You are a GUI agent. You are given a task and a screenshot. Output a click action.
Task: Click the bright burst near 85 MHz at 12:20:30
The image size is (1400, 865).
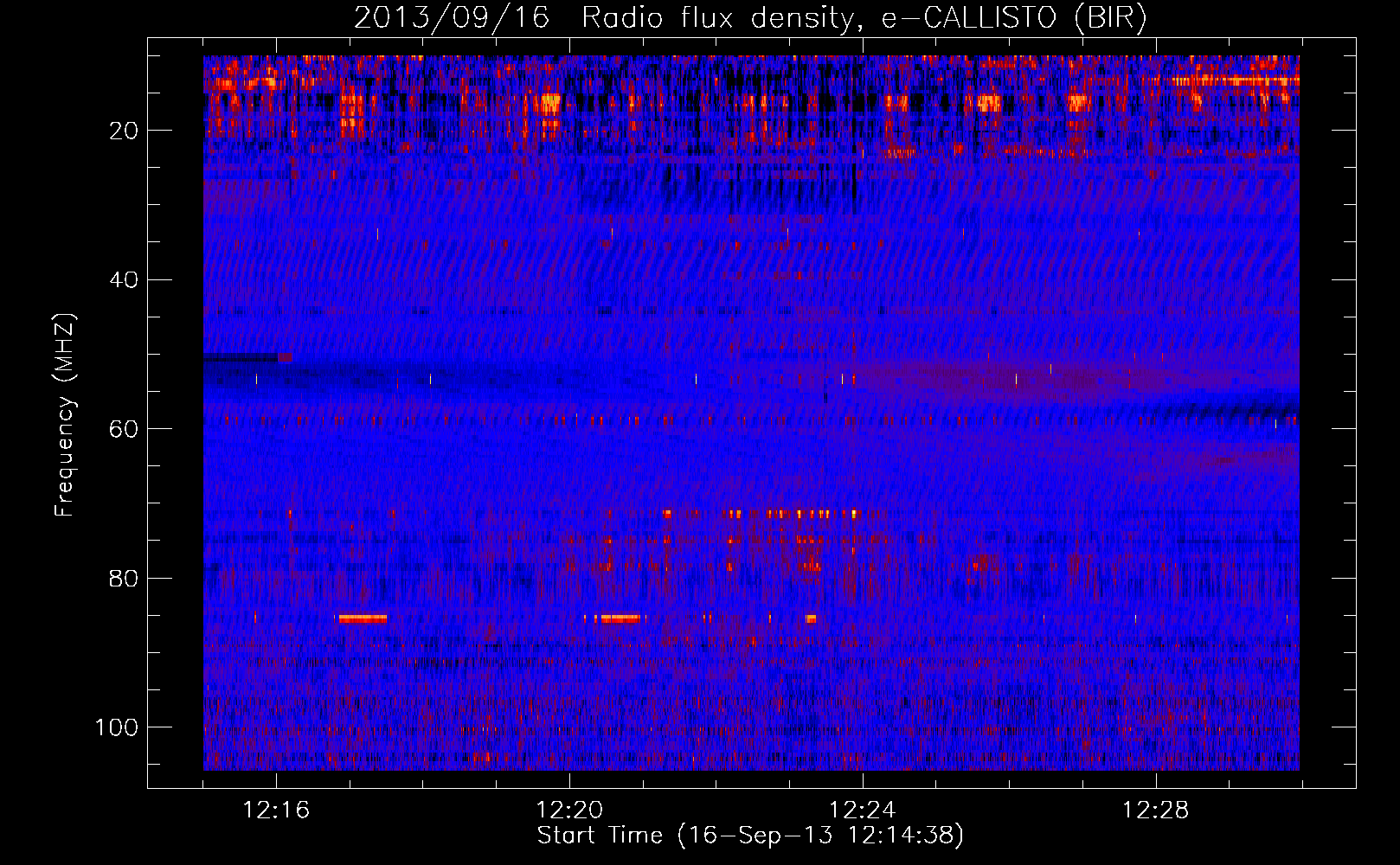[x=620, y=618]
